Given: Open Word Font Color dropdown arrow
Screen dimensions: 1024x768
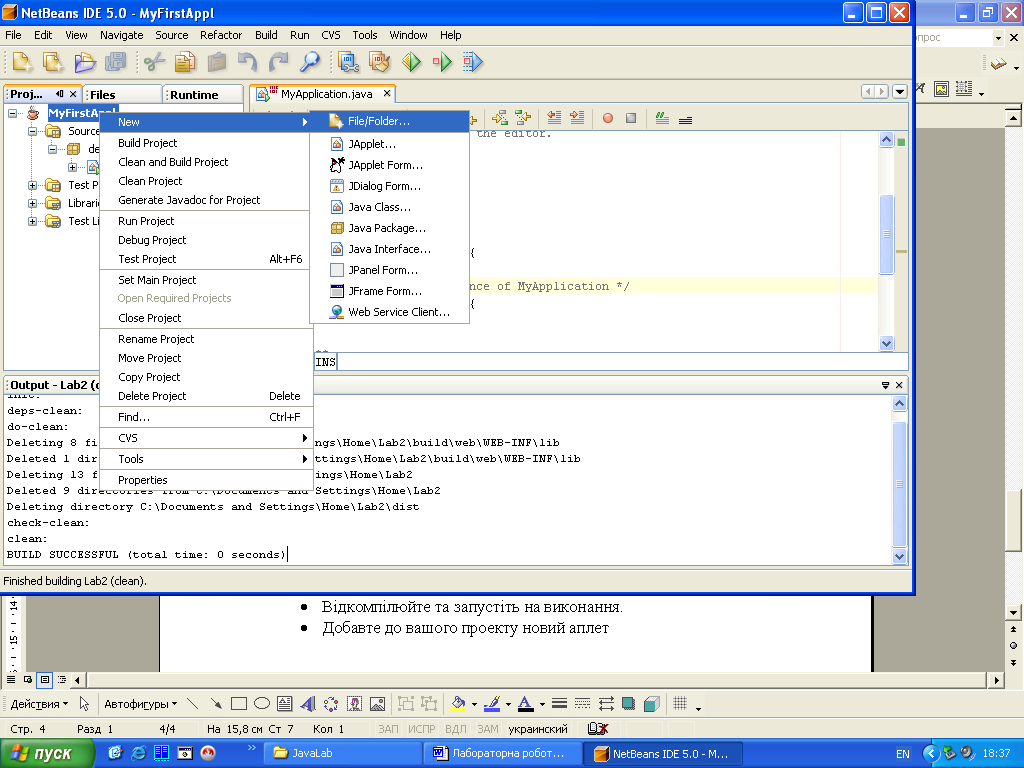Looking at the screenshot, I should point(542,704).
